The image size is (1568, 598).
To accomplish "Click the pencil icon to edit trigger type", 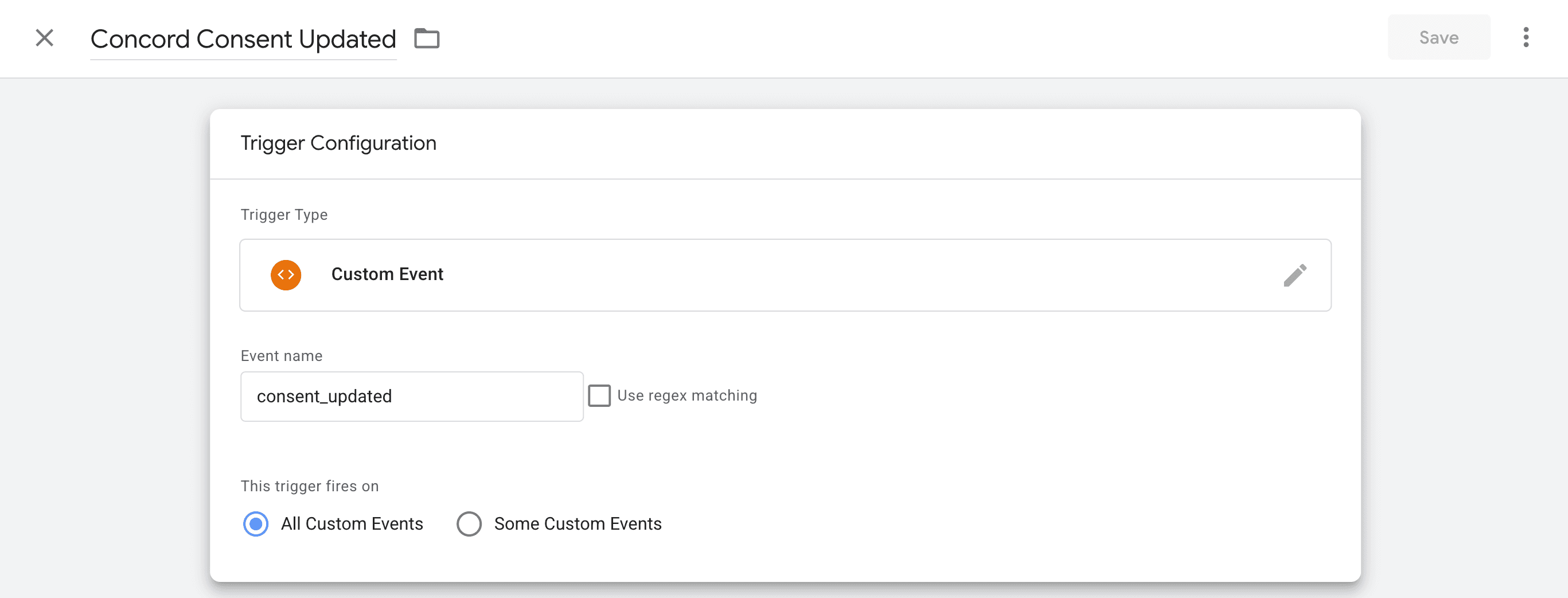I will 1294,275.
